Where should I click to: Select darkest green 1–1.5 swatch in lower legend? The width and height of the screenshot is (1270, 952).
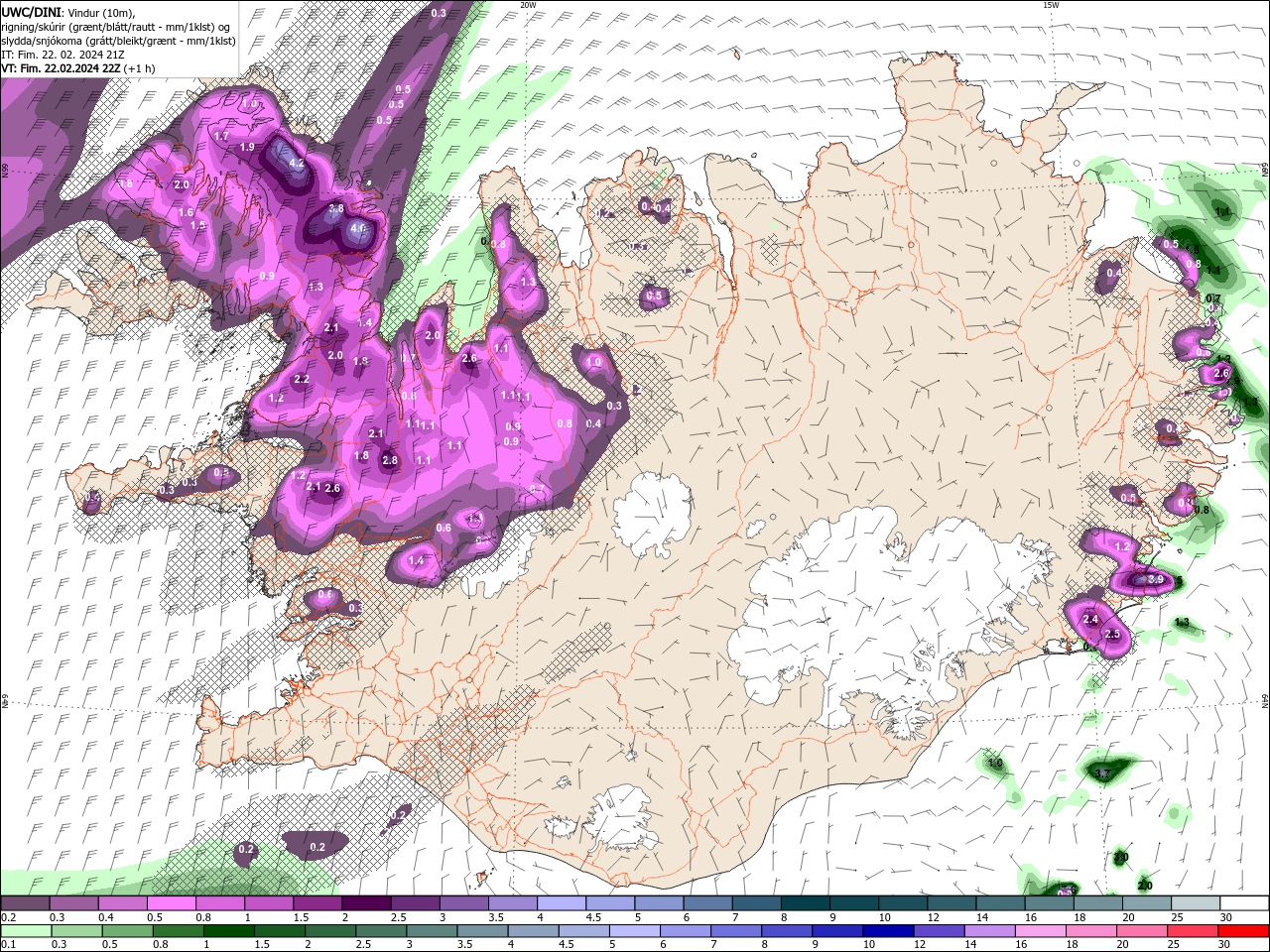229,931
